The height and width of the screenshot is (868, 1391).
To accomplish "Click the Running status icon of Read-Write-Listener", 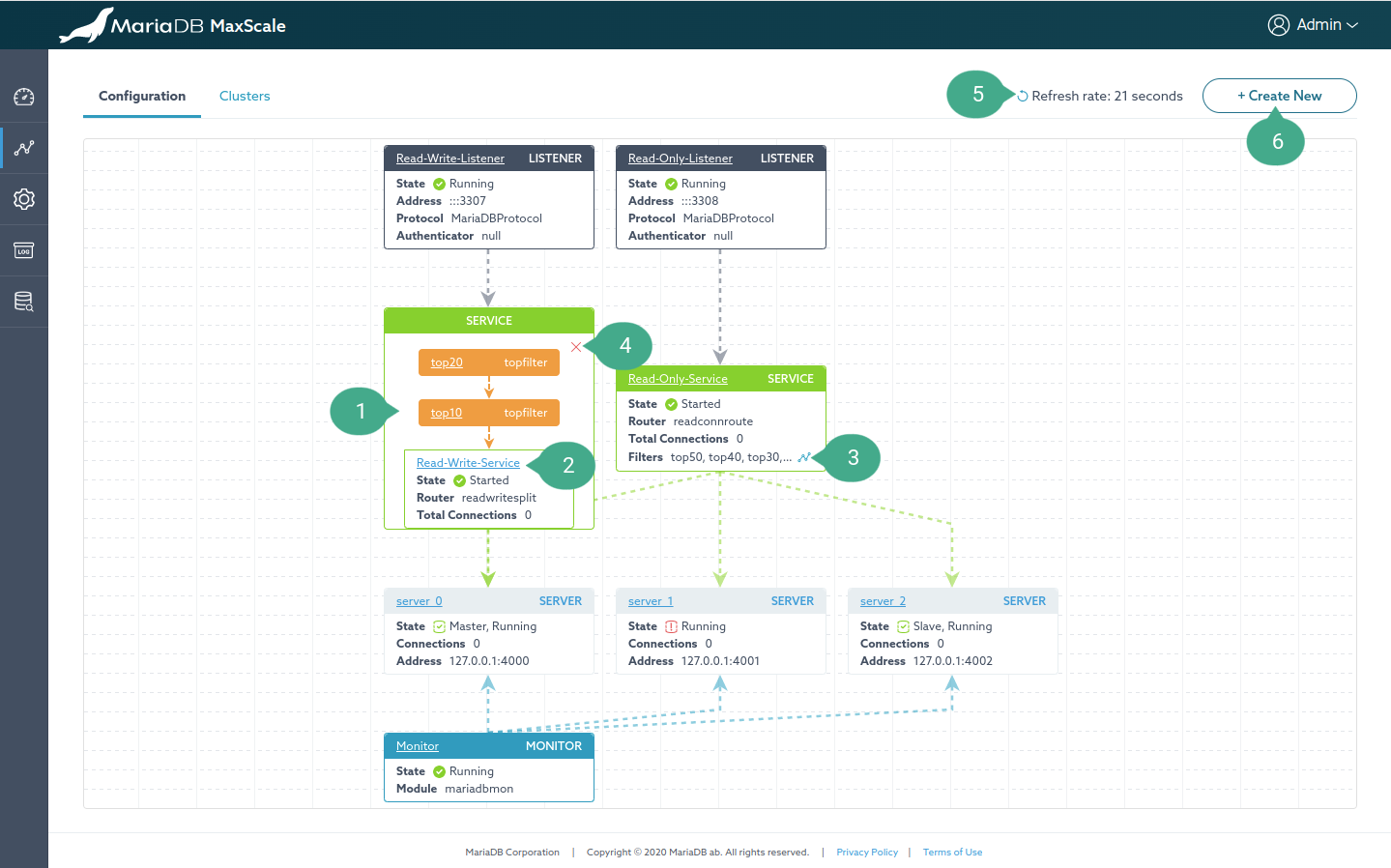I will pyautogui.click(x=439, y=184).
